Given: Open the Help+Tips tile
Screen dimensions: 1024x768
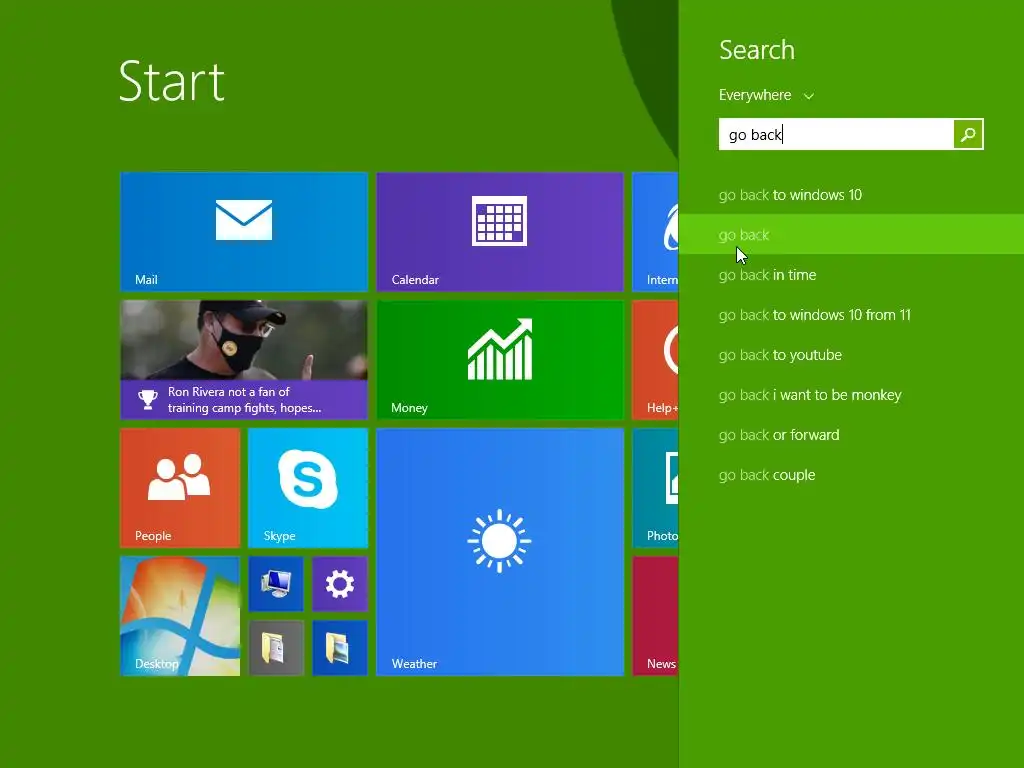Looking at the screenshot, I should [655, 359].
